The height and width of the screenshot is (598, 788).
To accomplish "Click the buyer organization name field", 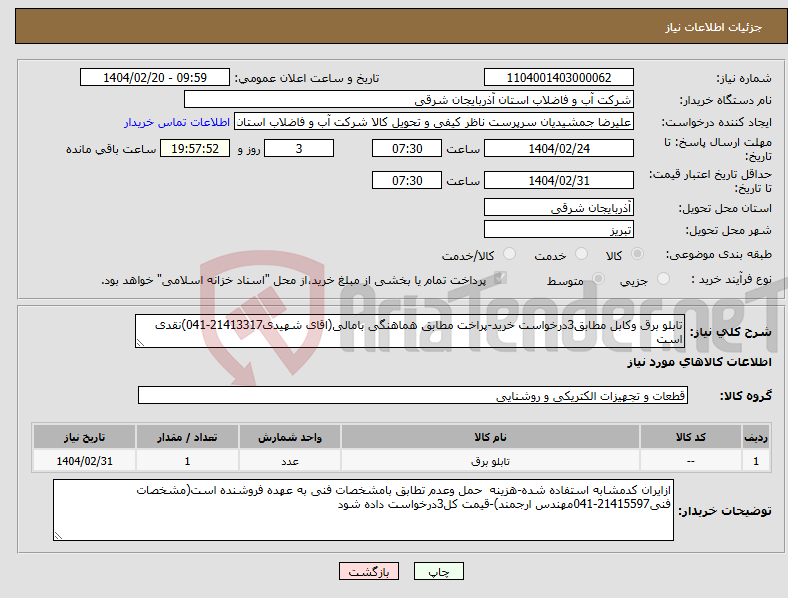I will (x=409, y=99).
